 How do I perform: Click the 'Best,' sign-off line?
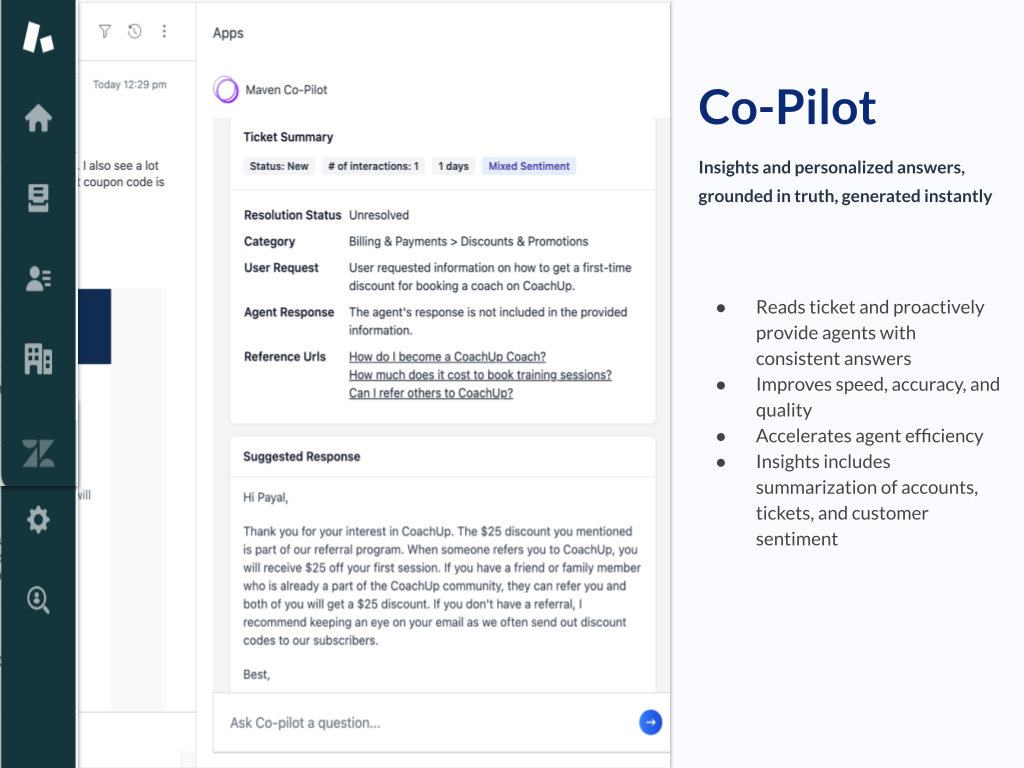point(257,675)
